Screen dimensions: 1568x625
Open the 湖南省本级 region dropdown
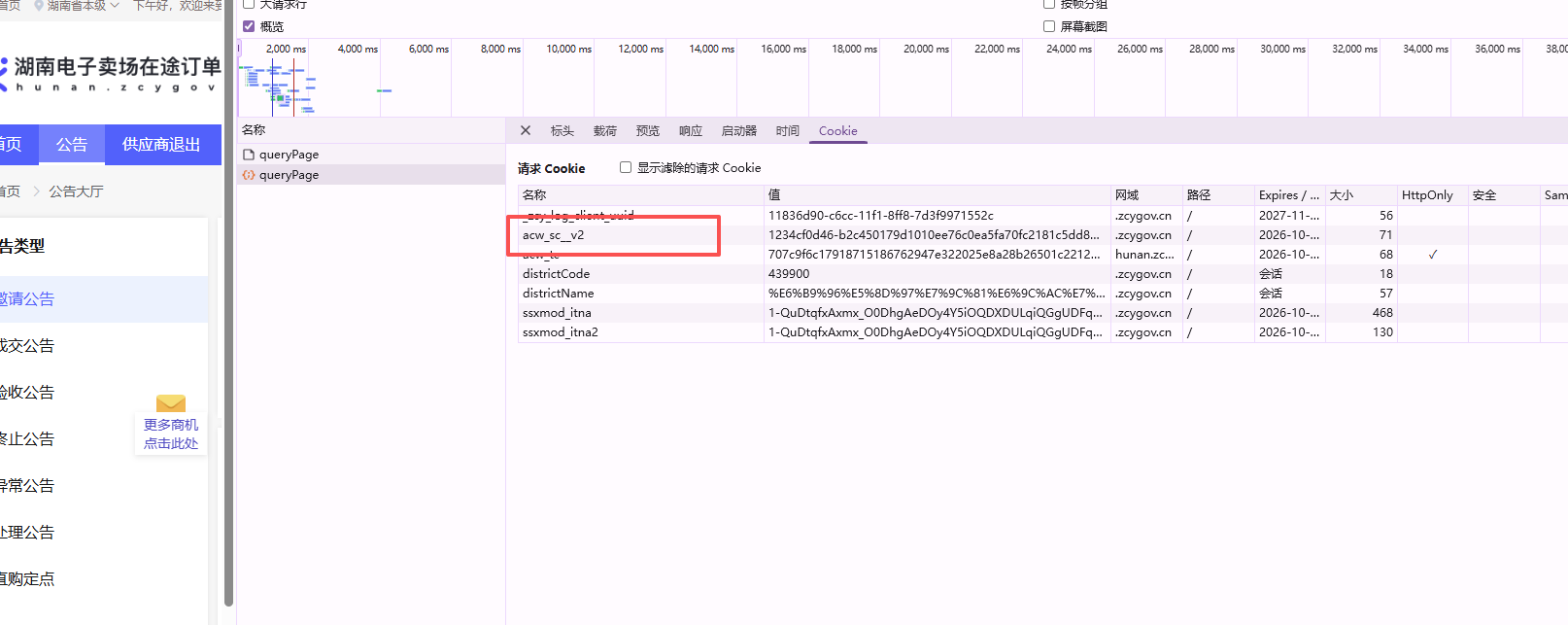77,6
